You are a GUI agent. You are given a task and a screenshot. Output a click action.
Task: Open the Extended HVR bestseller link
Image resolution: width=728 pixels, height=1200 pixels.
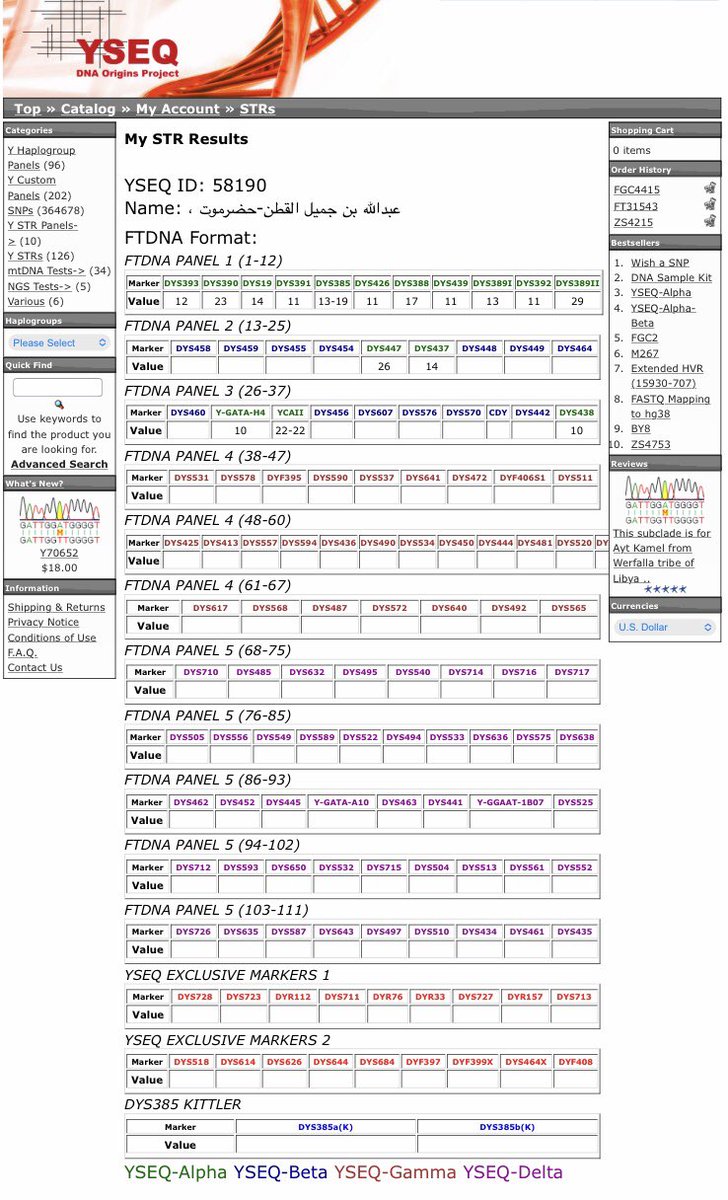pyautogui.click(x=667, y=376)
